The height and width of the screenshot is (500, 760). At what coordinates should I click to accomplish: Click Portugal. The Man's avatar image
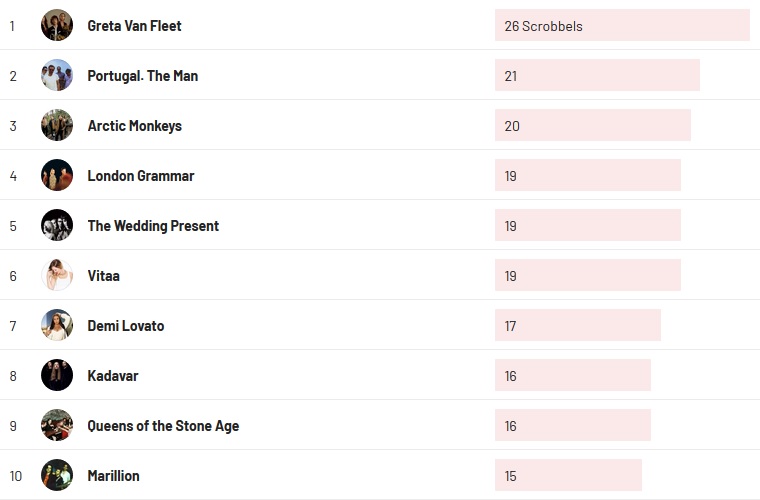point(57,75)
